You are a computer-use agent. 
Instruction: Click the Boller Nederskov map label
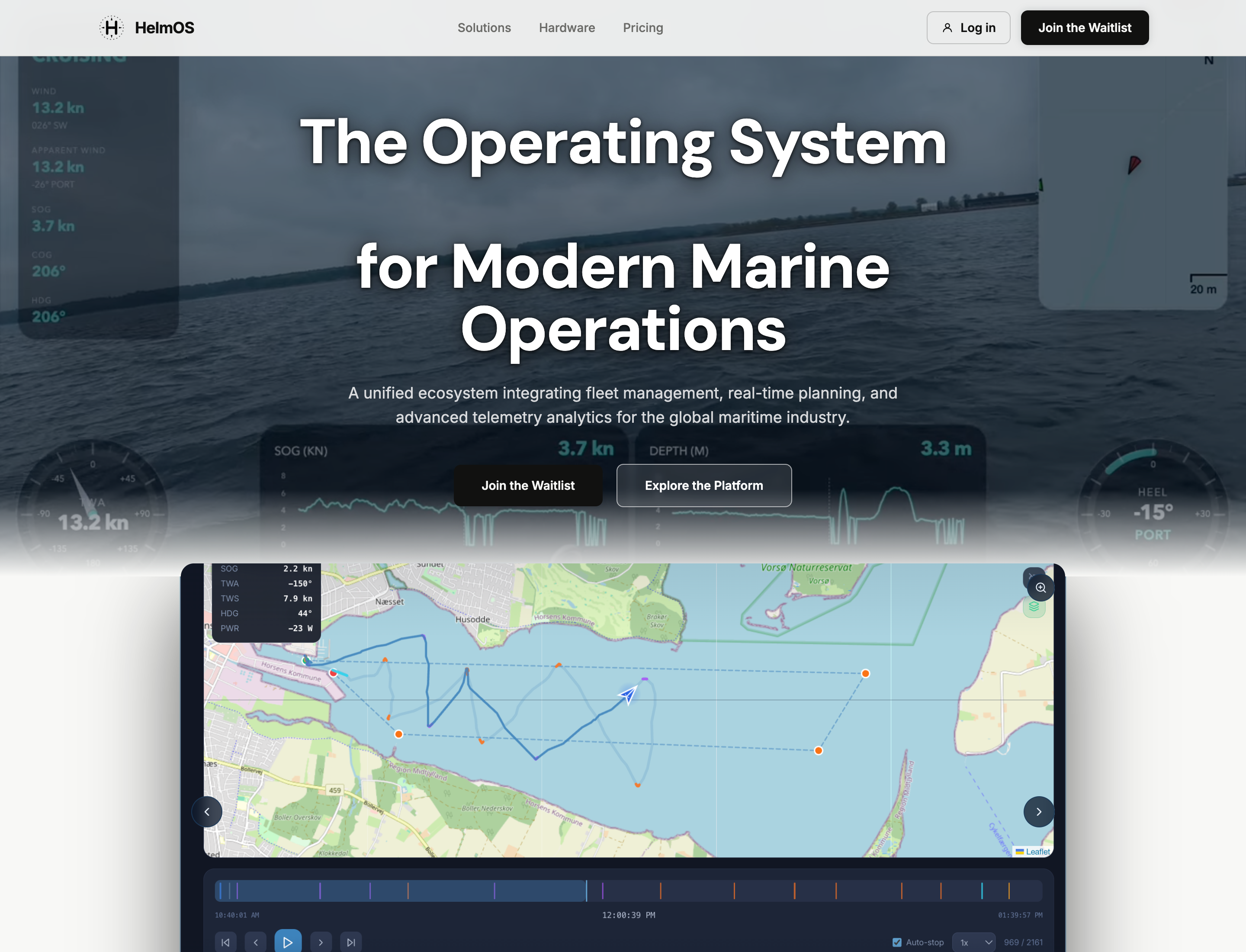(487, 808)
